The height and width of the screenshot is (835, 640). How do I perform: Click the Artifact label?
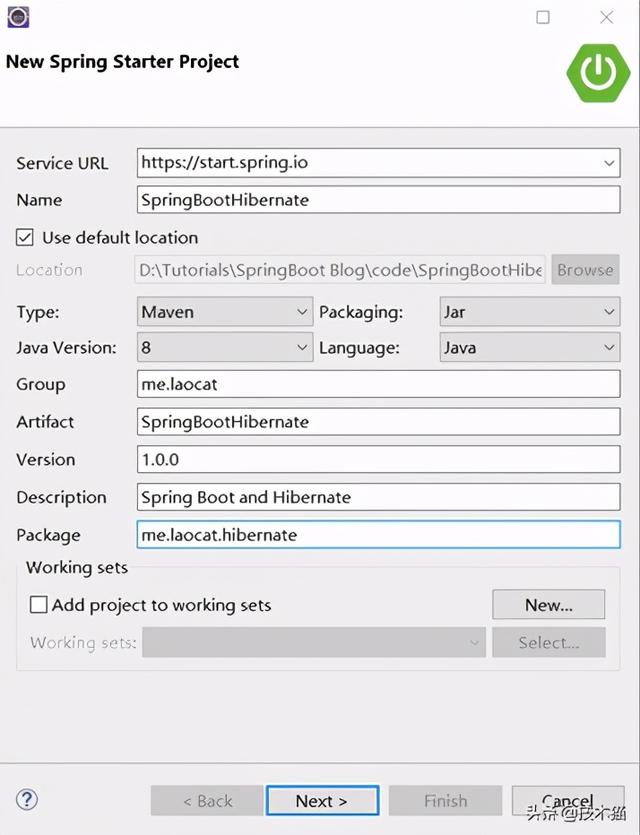point(45,422)
